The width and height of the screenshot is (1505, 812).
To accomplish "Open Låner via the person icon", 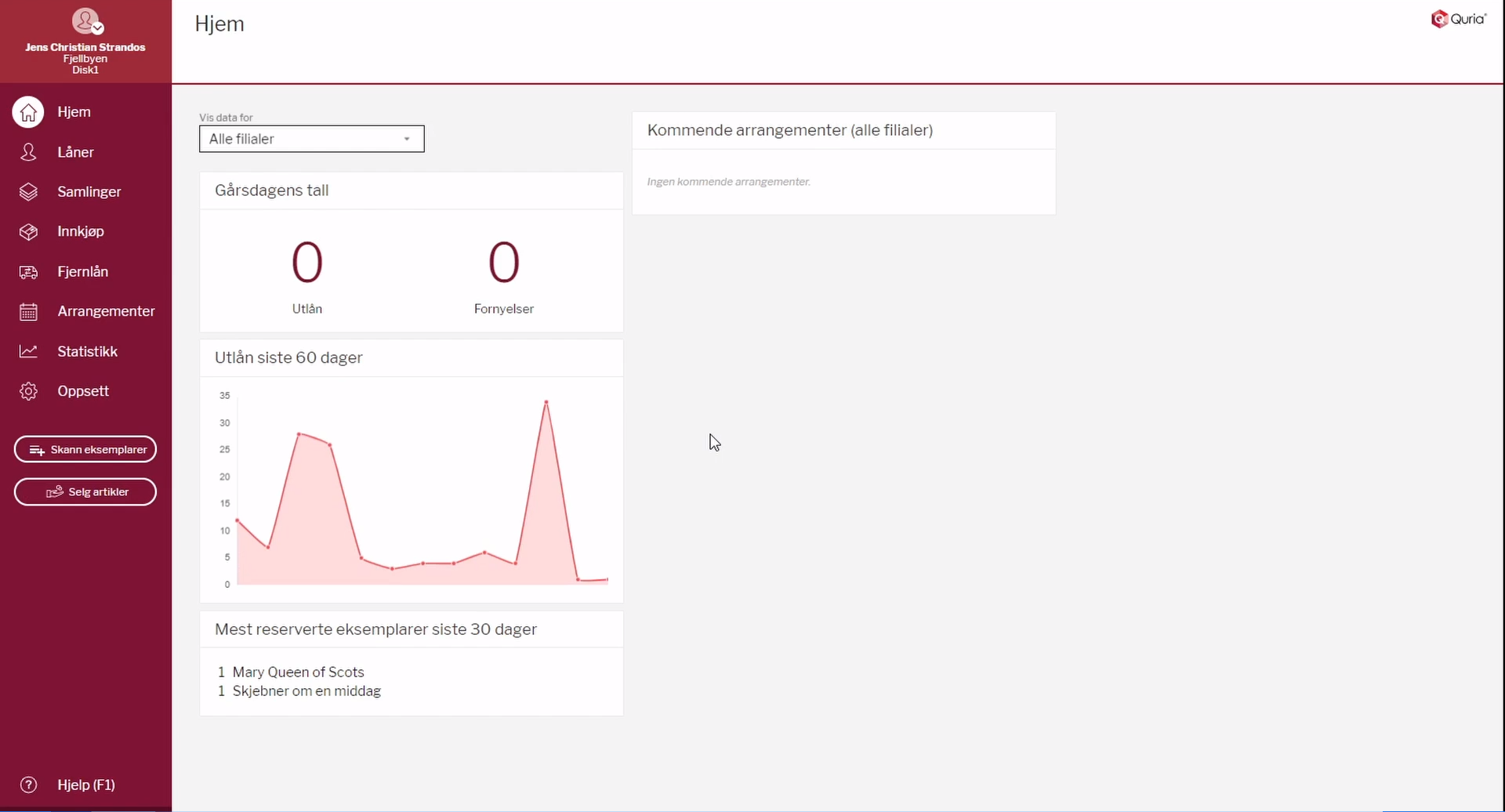I will tap(28, 152).
